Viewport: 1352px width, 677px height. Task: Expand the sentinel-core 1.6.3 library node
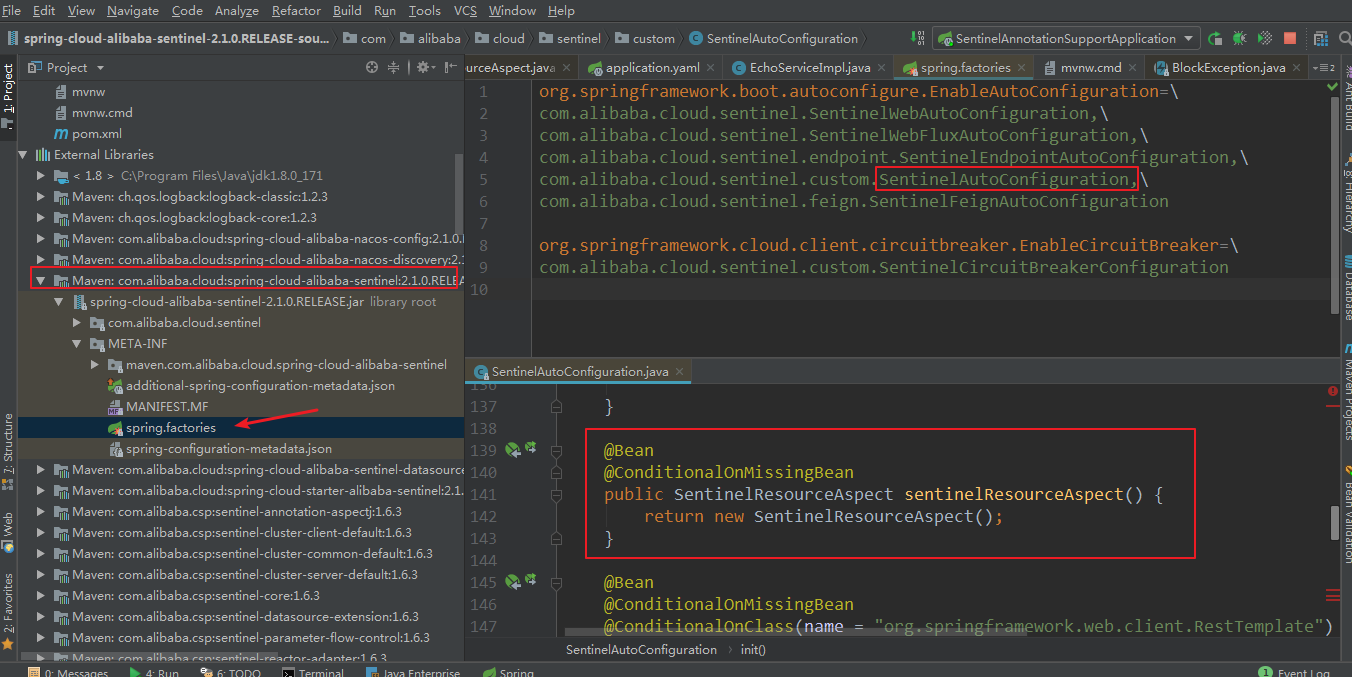coord(42,596)
